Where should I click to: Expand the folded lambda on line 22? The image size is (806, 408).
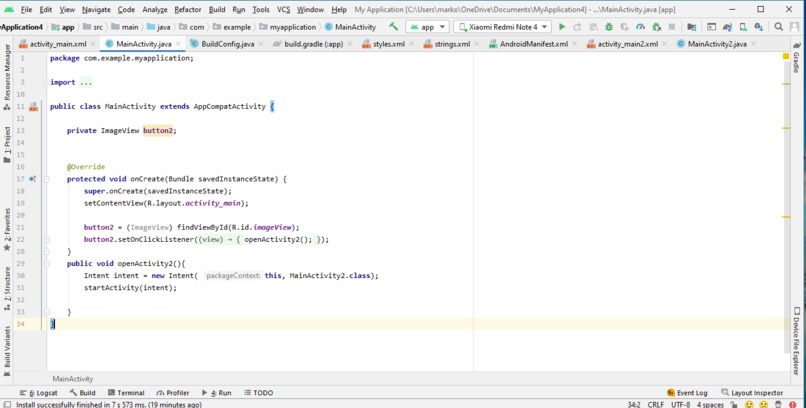(46, 239)
